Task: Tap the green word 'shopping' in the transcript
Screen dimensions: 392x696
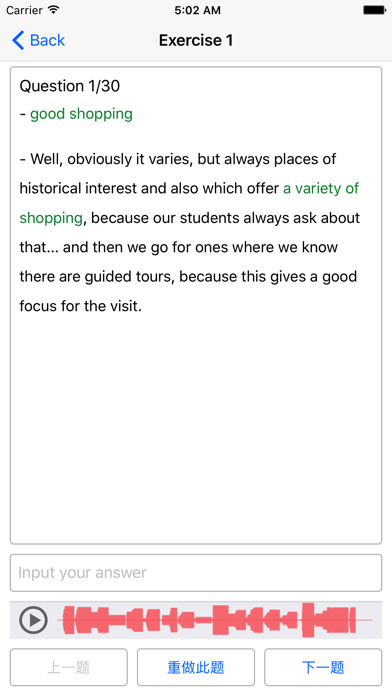Action: [x=51, y=218]
